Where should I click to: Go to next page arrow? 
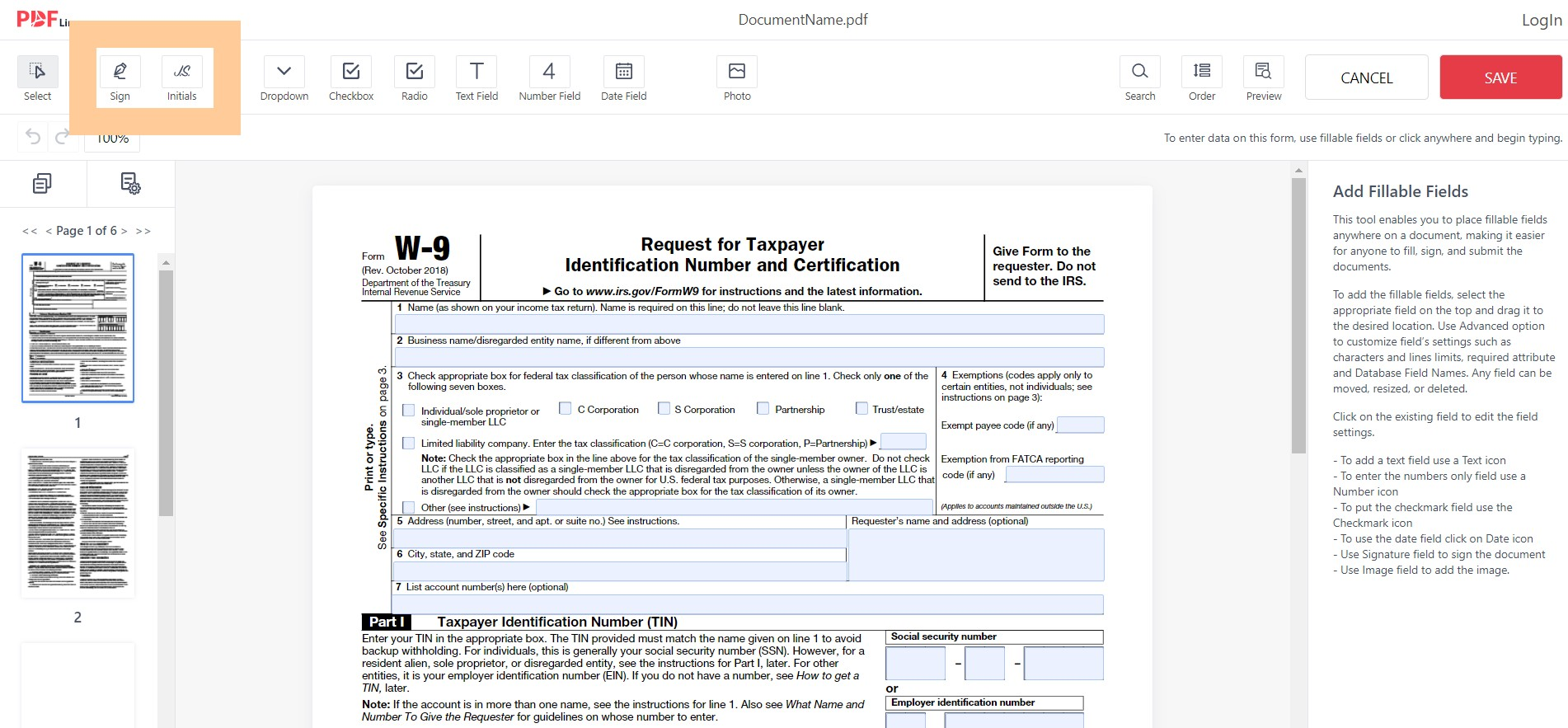pos(124,231)
